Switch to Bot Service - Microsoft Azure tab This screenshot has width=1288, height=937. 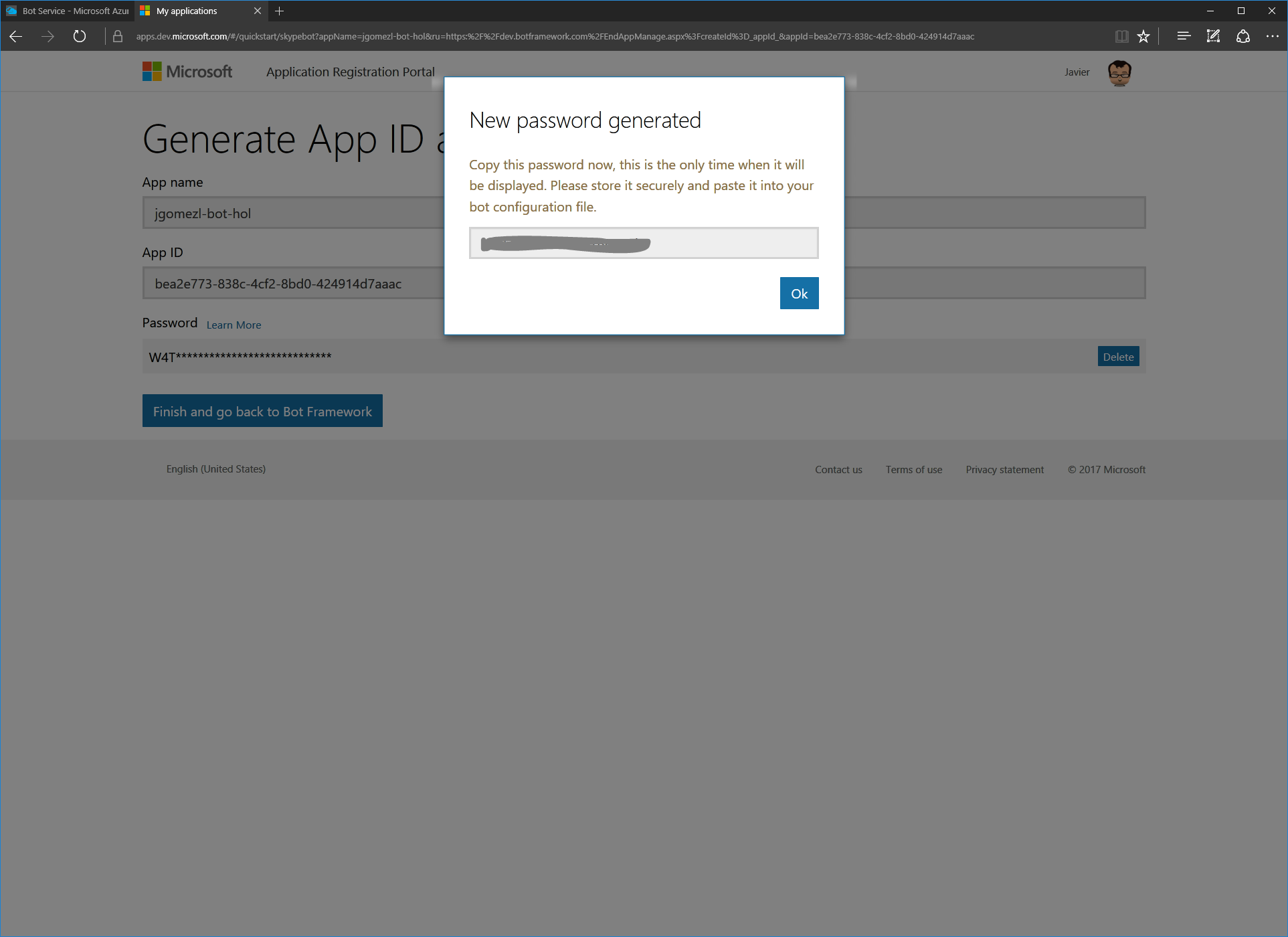[68, 11]
